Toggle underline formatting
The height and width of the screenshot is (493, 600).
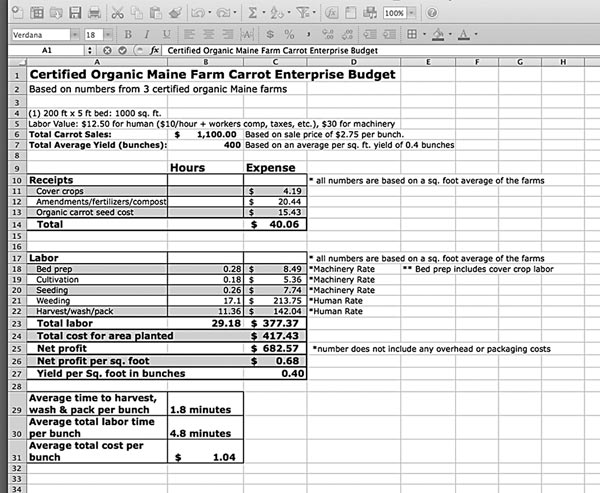[x=166, y=34]
